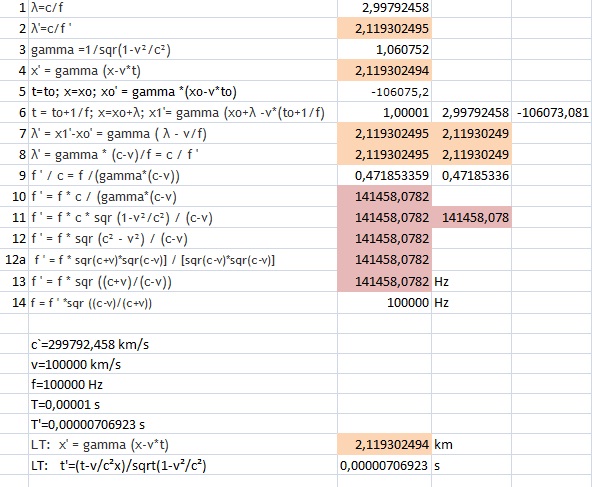Click the 0,0000706923 result in the LT t' row
The image size is (592, 487).
pyautogui.click(x=384, y=465)
